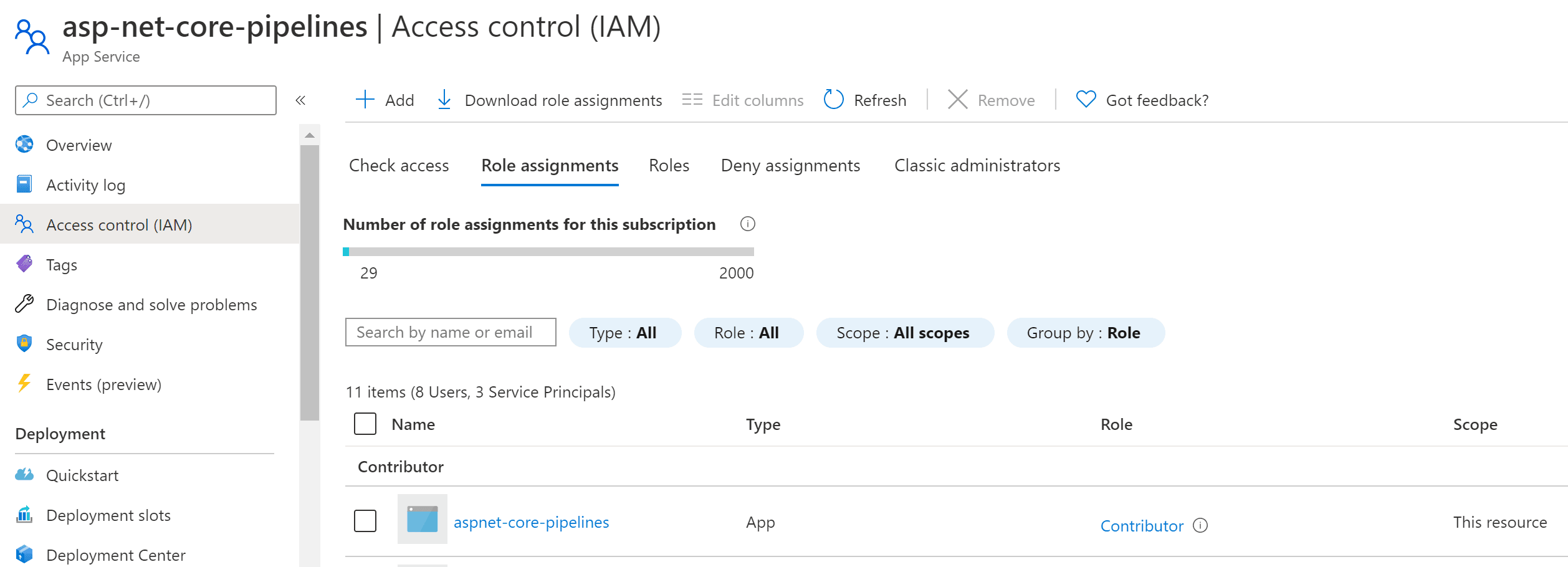This screenshot has width=1568, height=567.
Task: Click the Contributor role link
Action: pyautogui.click(x=1142, y=526)
